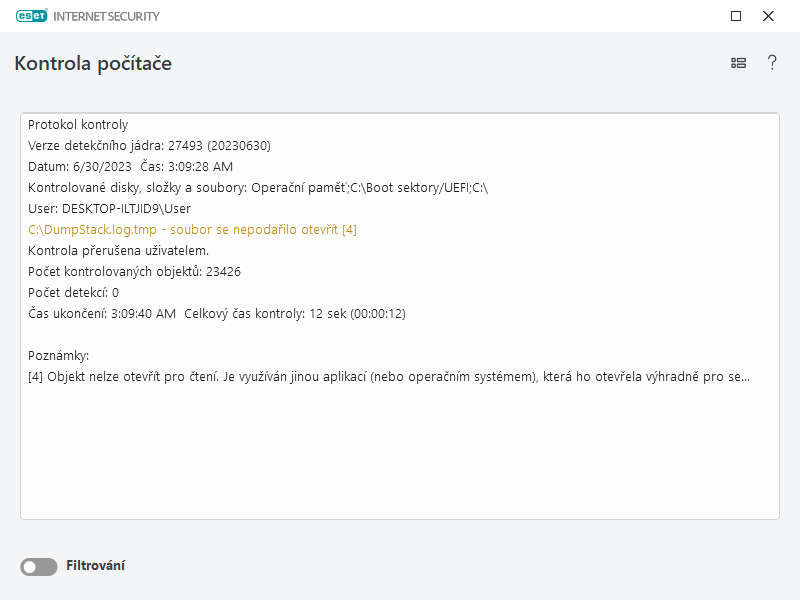This screenshot has height=600, width=800.
Task: Select the "Verze detekčního jádra" log line
Action: pyautogui.click(x=149, y=146)
